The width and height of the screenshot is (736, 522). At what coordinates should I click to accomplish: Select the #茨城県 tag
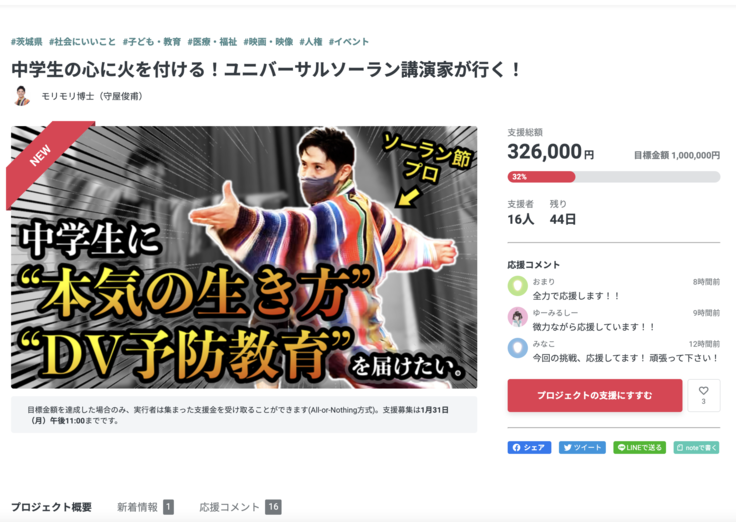click(x=27, y=42)
